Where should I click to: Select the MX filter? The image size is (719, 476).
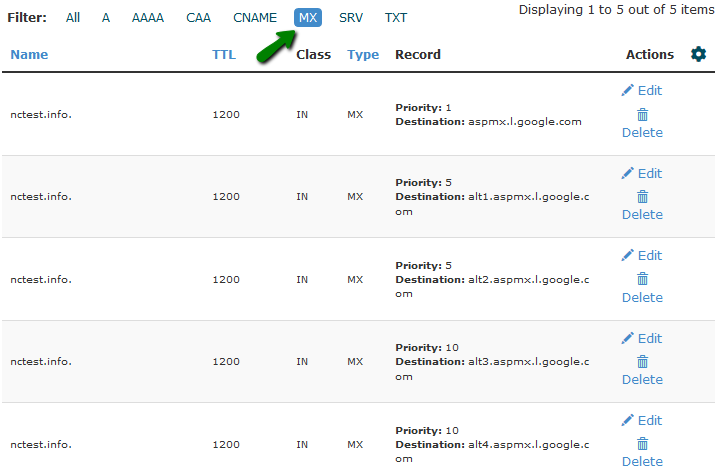tap(308, 17)
